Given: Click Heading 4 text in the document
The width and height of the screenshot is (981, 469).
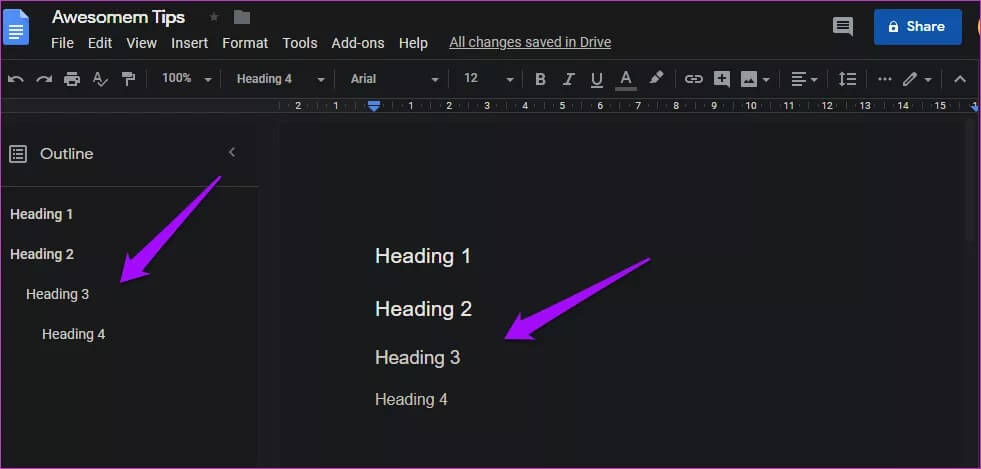Looking at the screenshot, I should pos(411,399).
